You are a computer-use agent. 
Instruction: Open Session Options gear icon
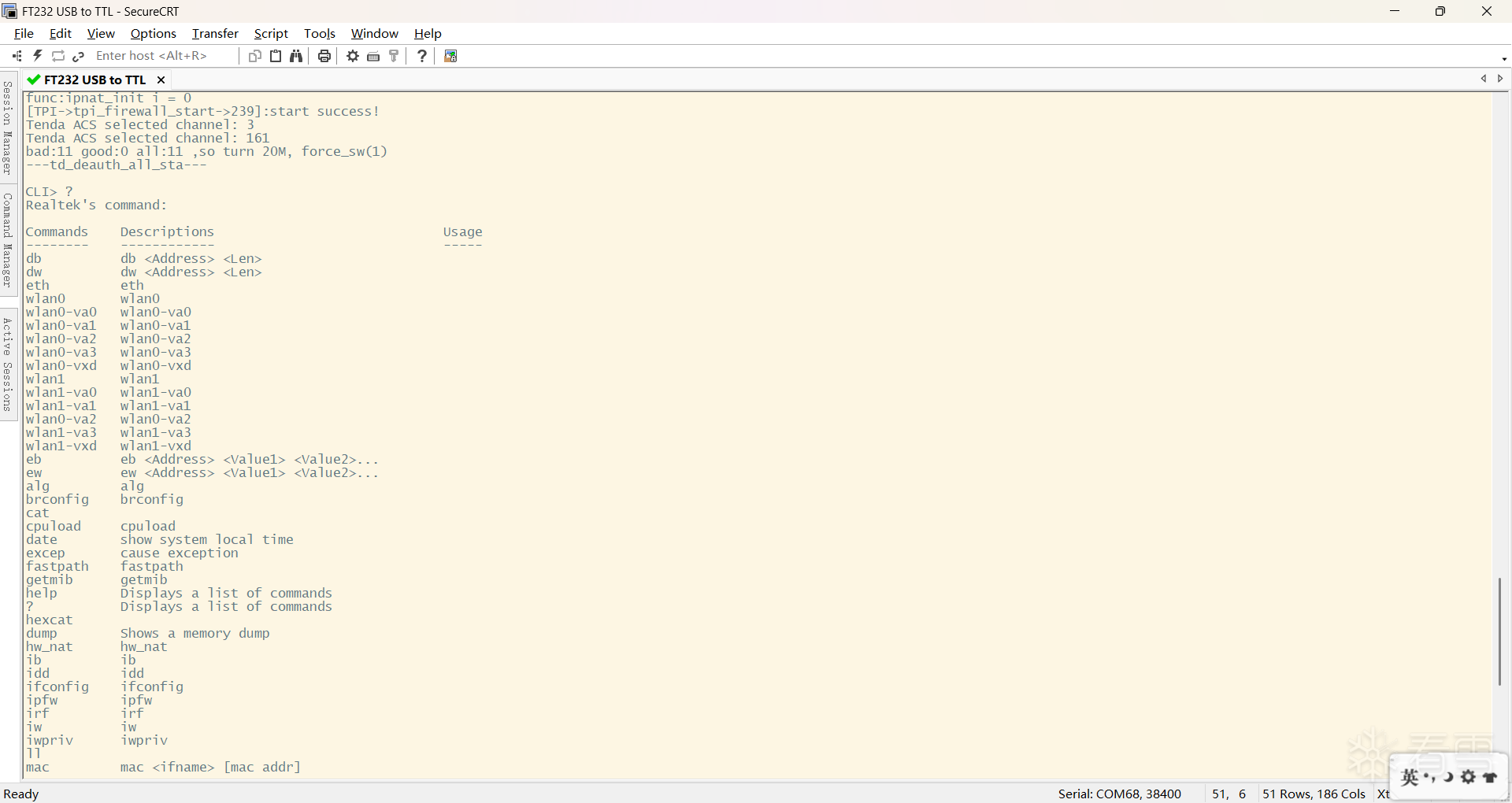coord(353,56)
